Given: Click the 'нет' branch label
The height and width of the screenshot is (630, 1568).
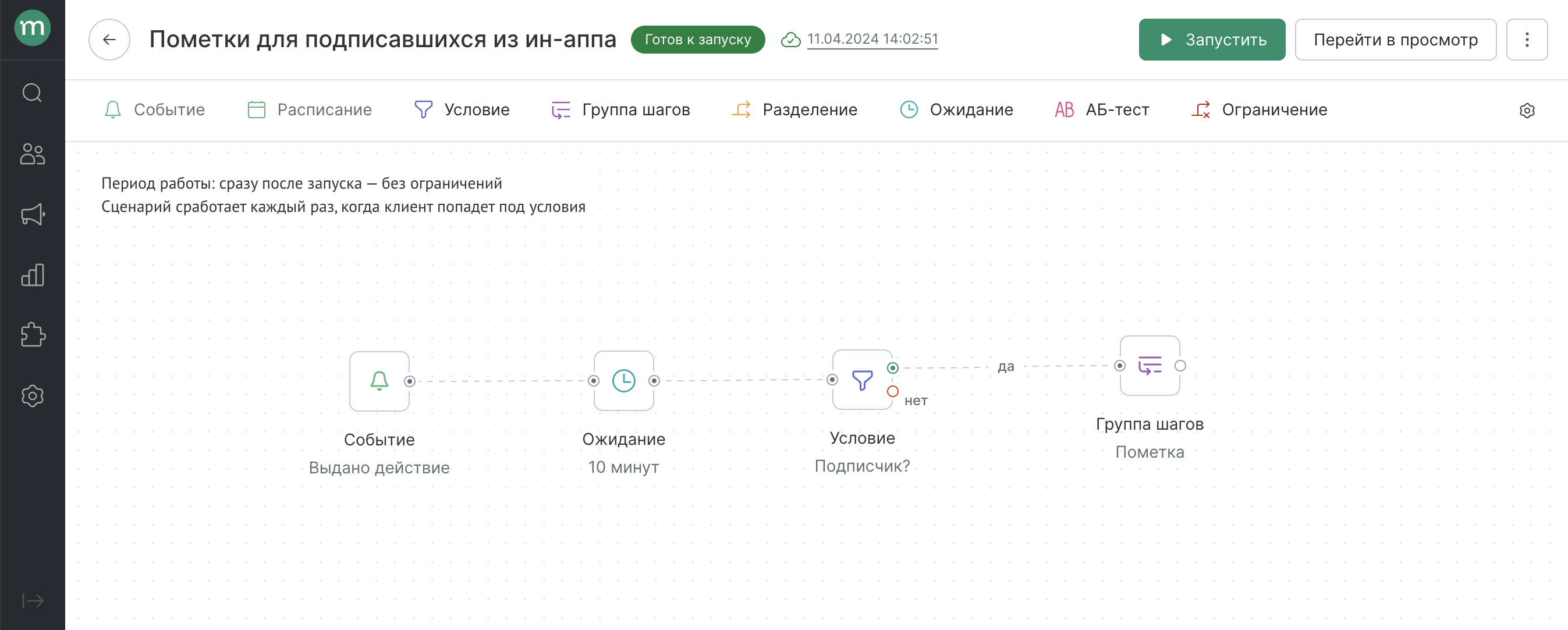Looking at the screenshot, I should tap(916, 401).
